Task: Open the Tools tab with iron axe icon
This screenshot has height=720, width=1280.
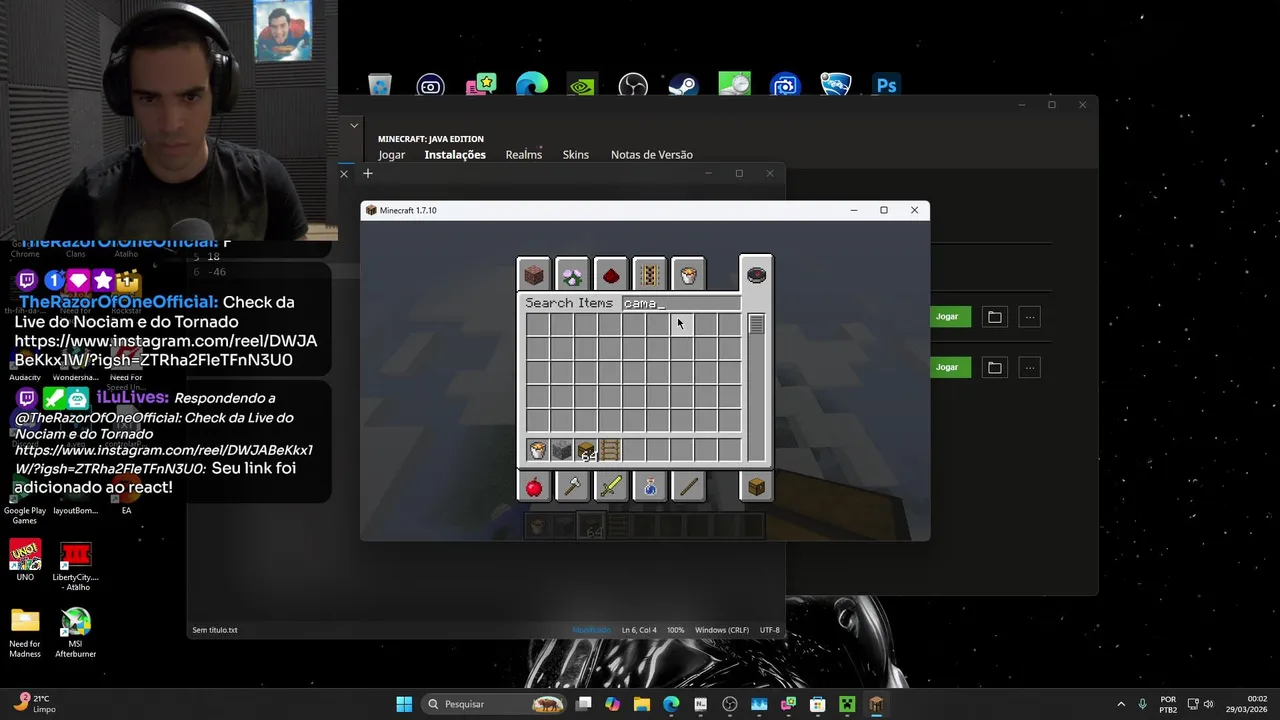Action: click(572, 487)
